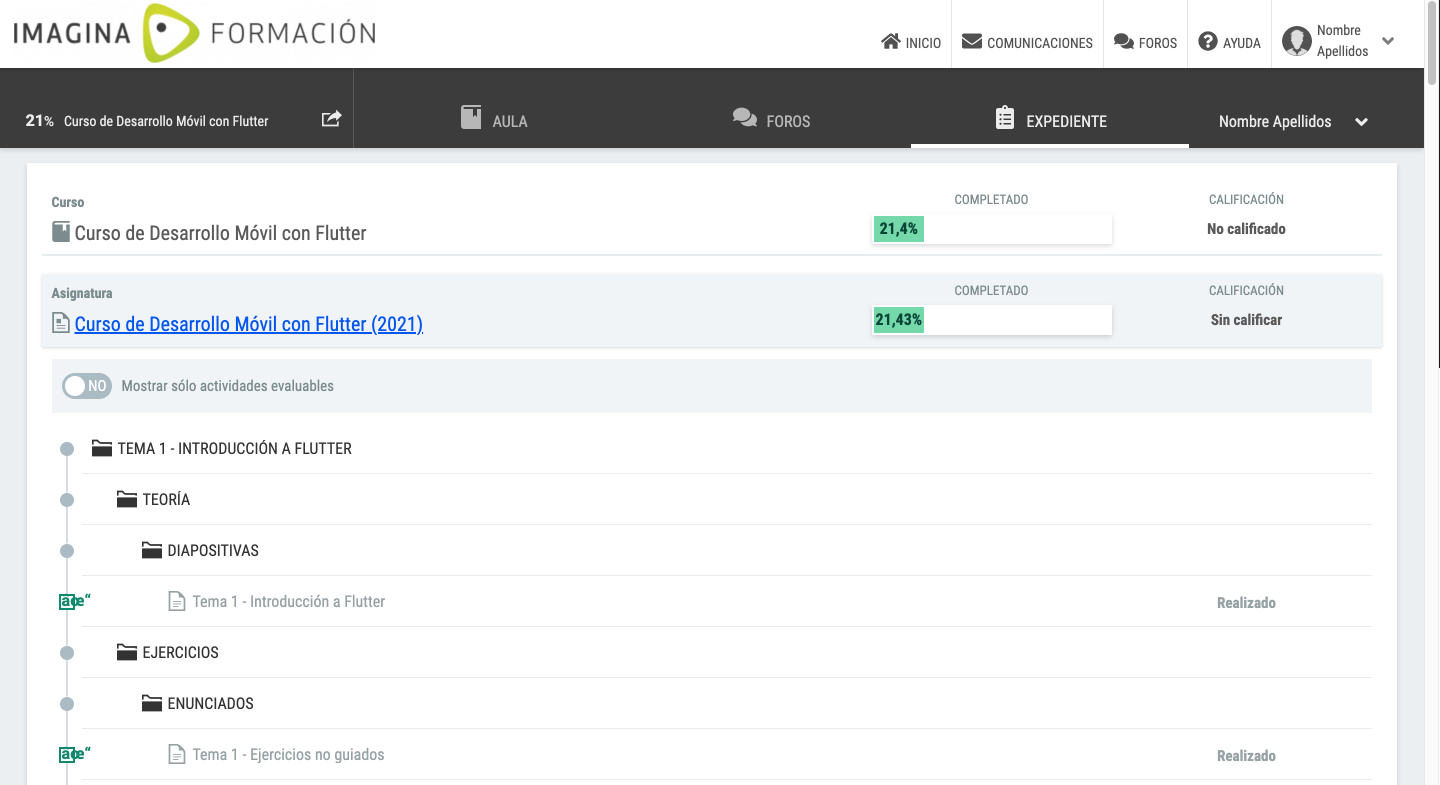Open AYUDA in top navigation
Image resolution: width=1440 pixels, height=785 pixels.
[x=1229, y=42]
